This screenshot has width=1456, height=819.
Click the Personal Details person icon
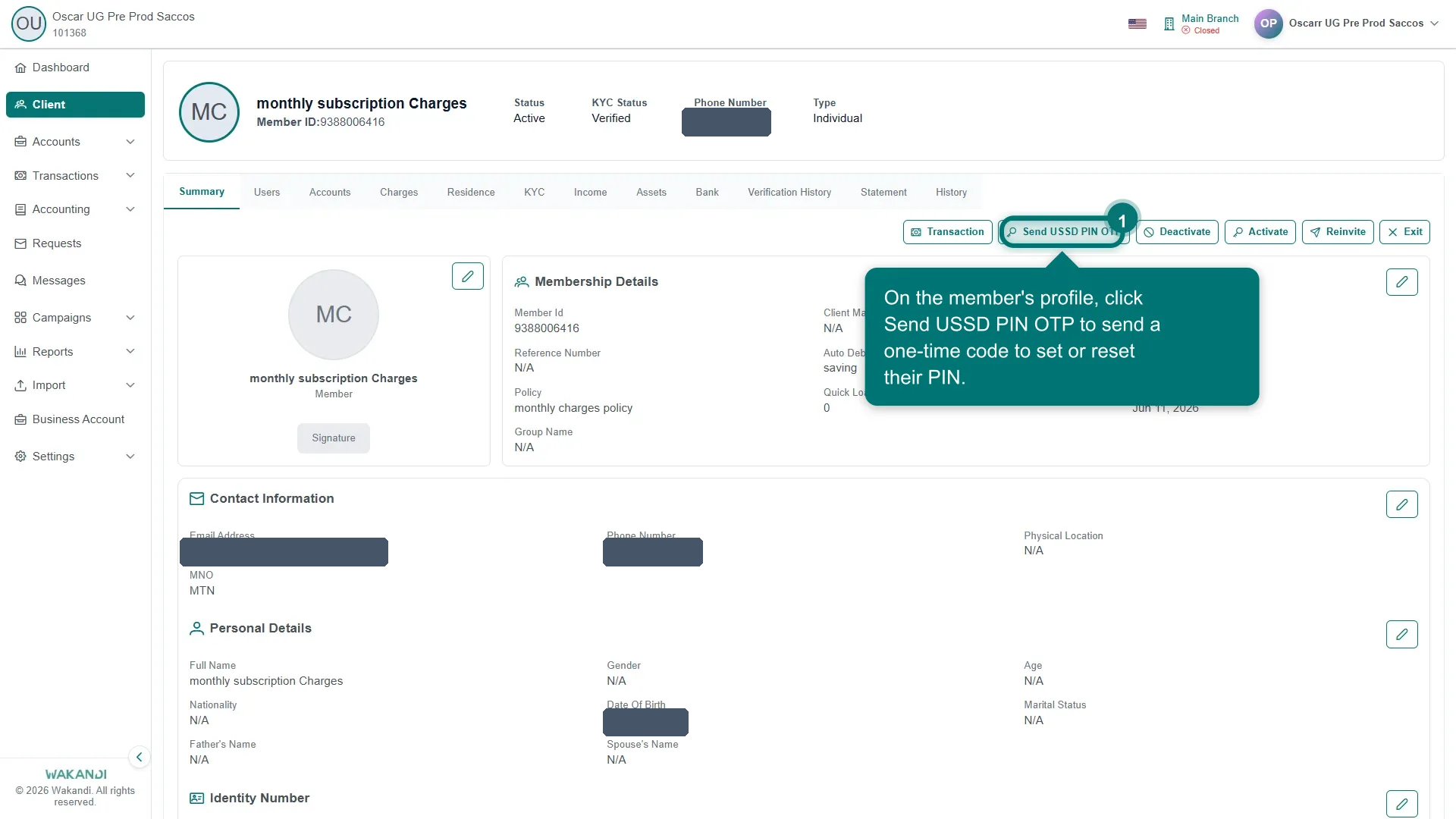point(197,629)
